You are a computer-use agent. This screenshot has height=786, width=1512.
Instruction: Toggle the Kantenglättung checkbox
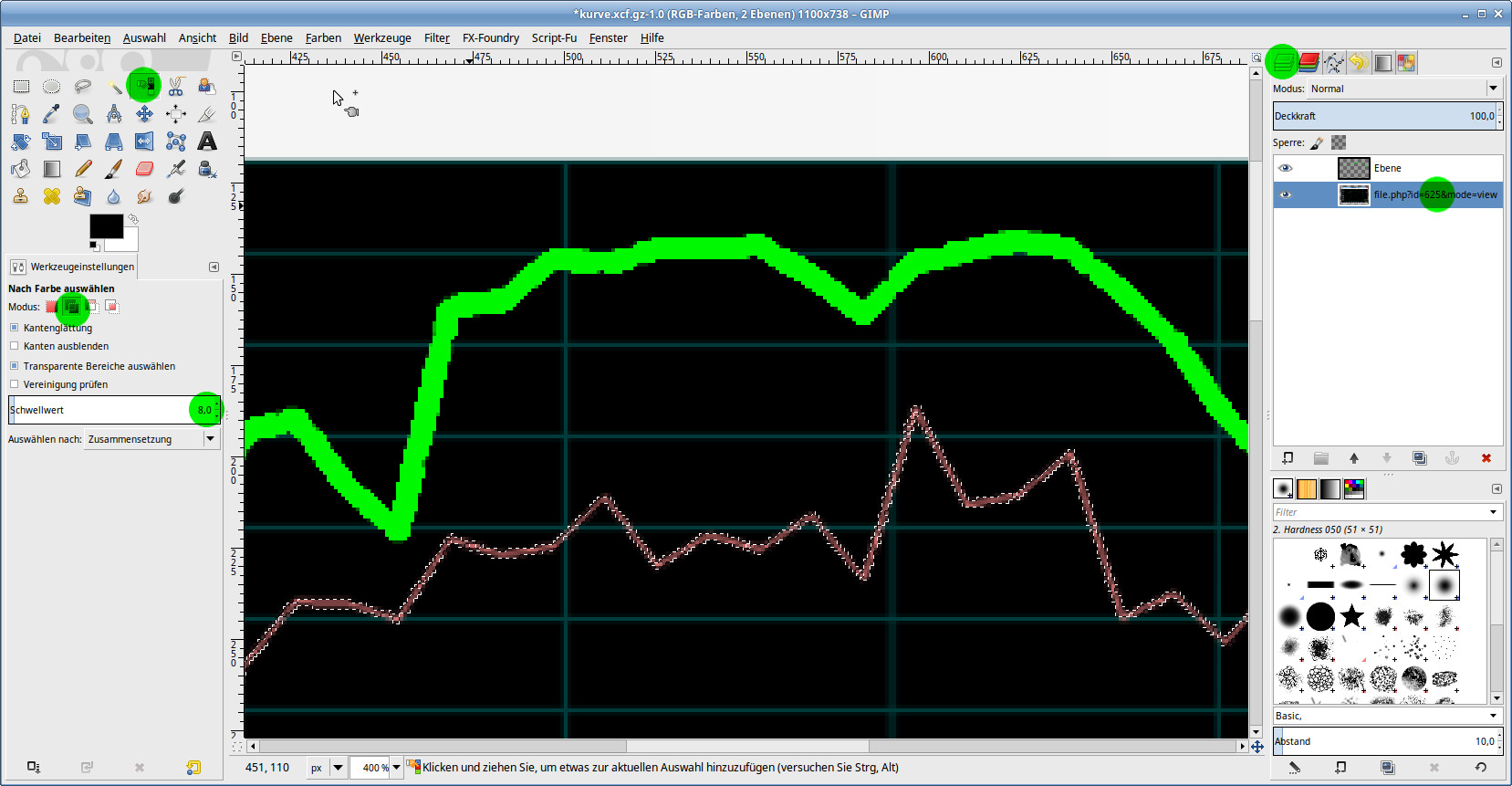pos(14,328)
